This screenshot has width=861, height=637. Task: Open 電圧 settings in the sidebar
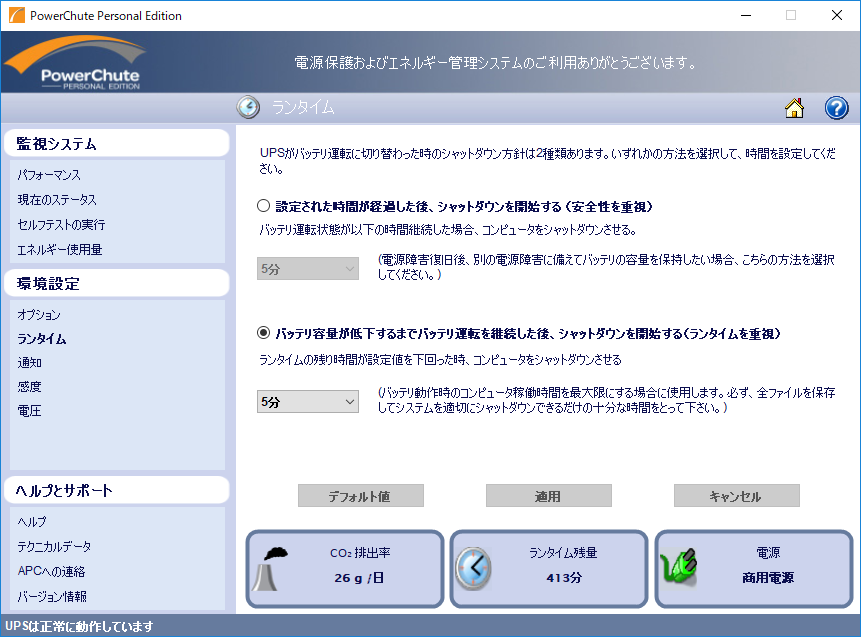point(30,411)
